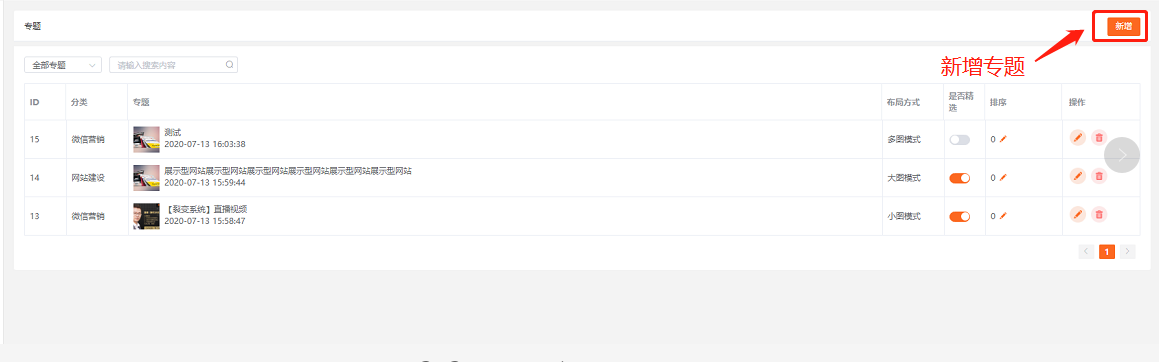The image size is (1159, 362).
Task: Open the 全部专题 category dropdown
Action: 63,65
